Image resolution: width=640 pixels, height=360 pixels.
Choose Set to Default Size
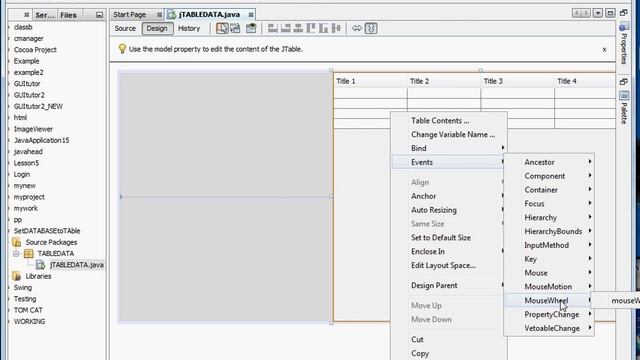click(449, 238)
